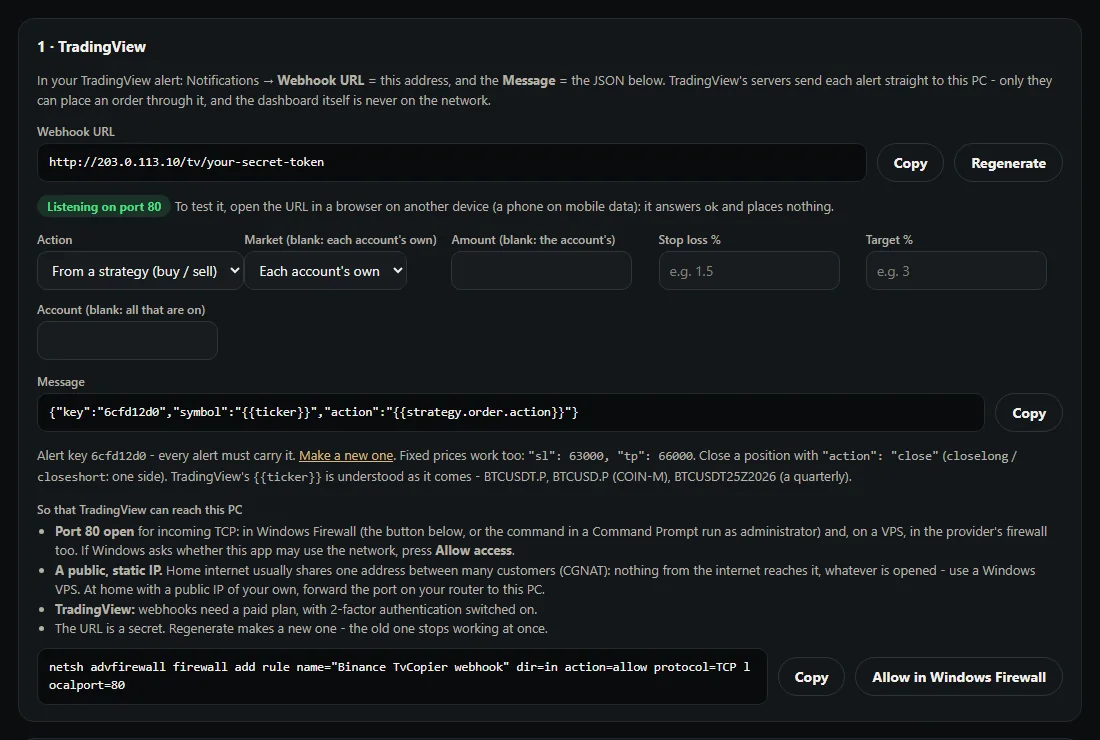Click the 'Market (blank: each account's own)' label
Screen dimensions: 1100x740
click(x=340, y=240)
